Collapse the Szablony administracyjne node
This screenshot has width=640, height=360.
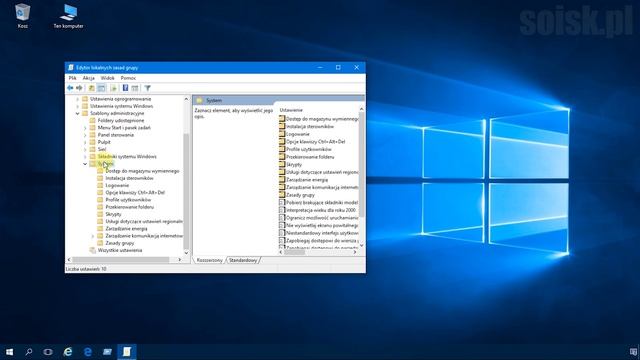(77, 113)
